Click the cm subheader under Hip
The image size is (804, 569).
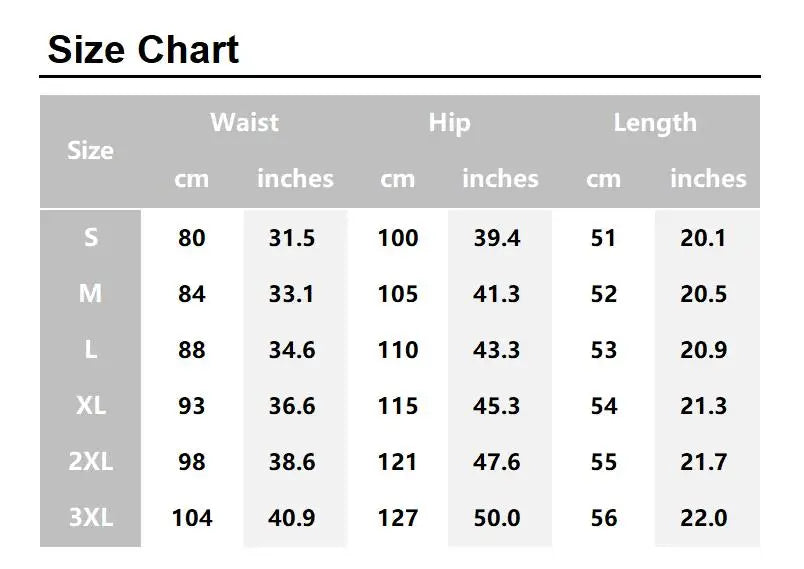(x=398, y=180)
